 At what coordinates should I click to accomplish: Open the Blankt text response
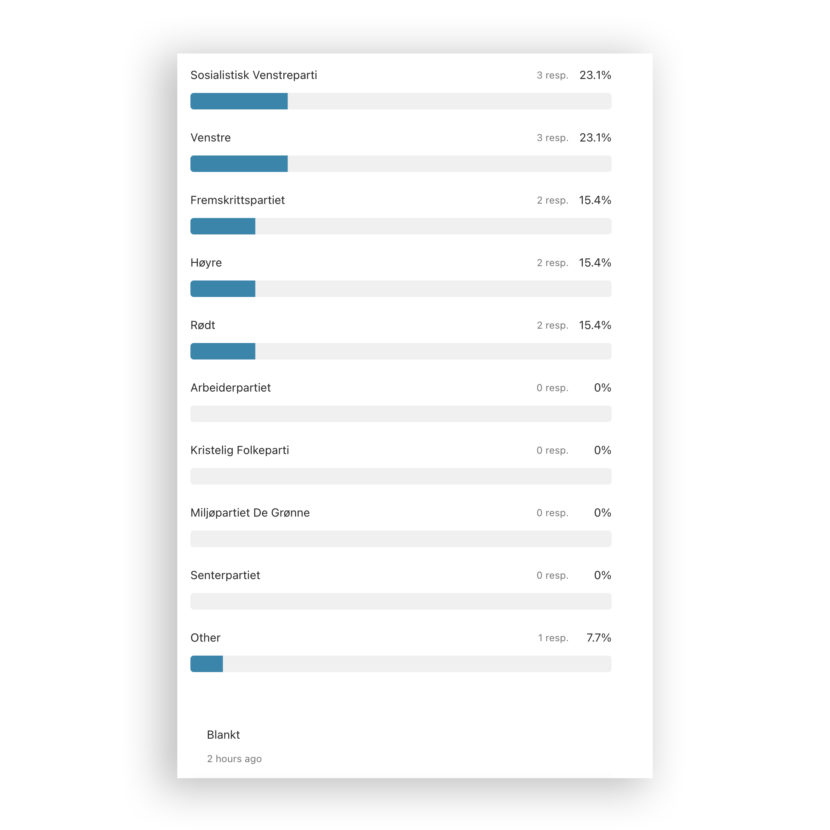(223, 735)
